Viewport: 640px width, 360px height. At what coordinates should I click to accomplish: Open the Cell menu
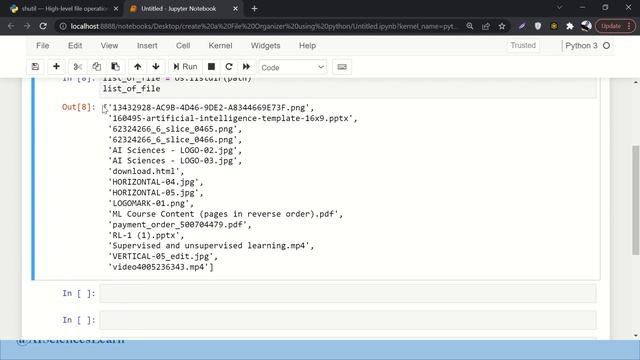(x=183, y=46)
